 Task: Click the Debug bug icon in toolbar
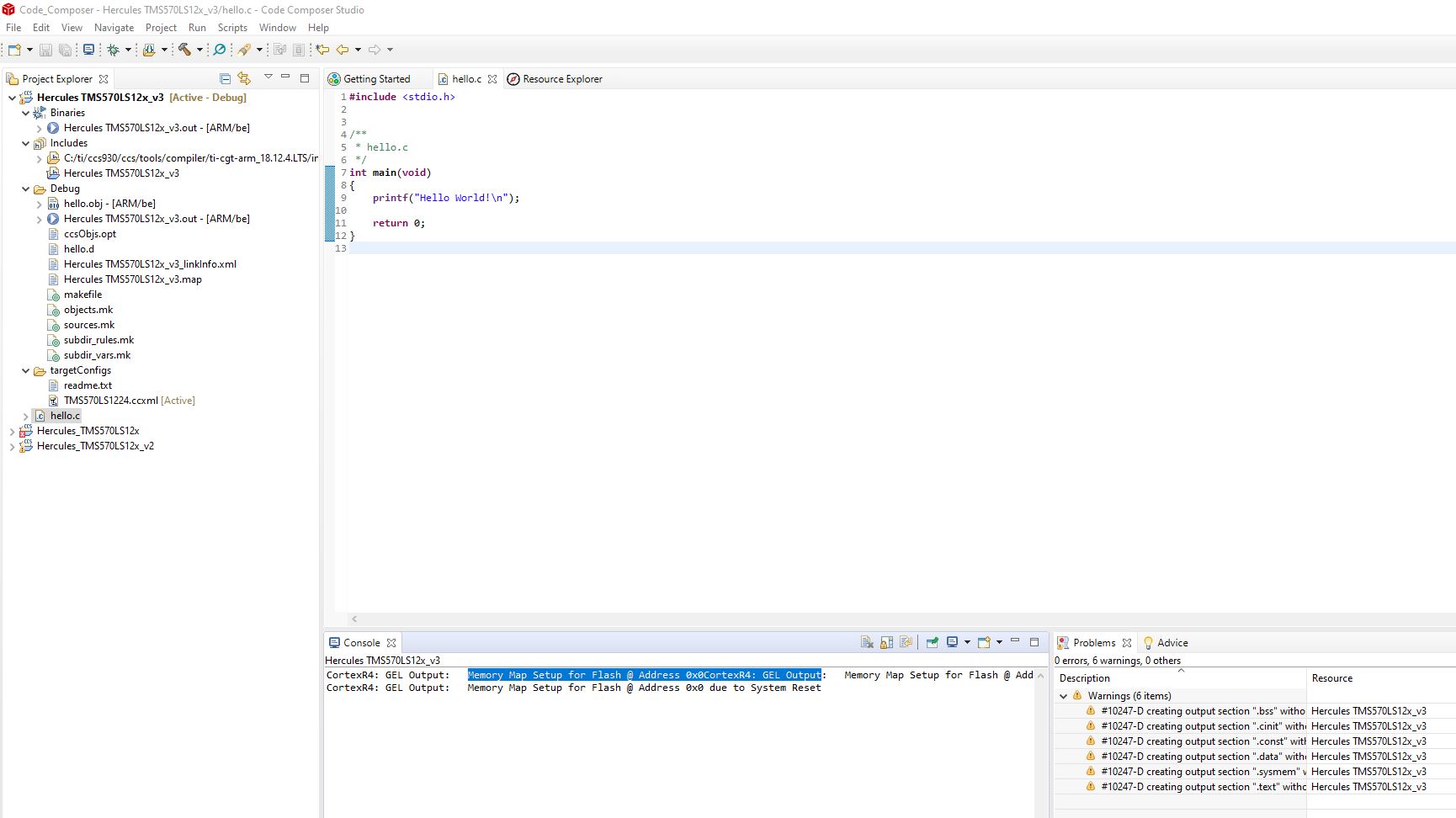coord(113,50)
